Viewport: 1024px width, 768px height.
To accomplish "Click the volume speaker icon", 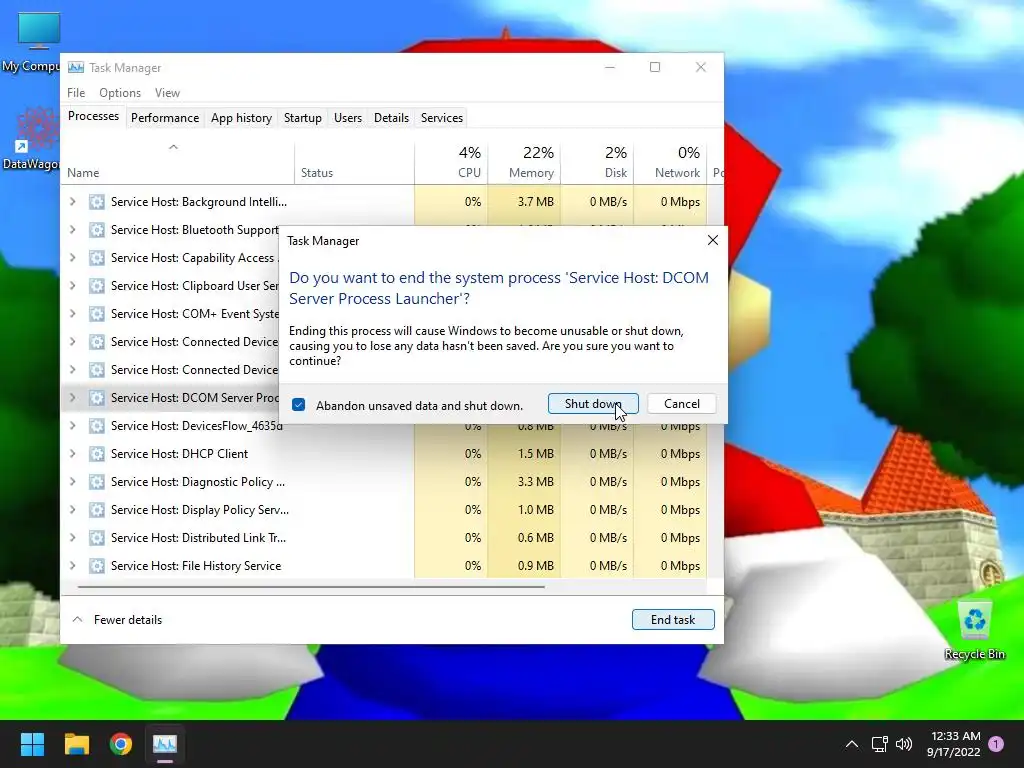I will [x=904, y=744].
